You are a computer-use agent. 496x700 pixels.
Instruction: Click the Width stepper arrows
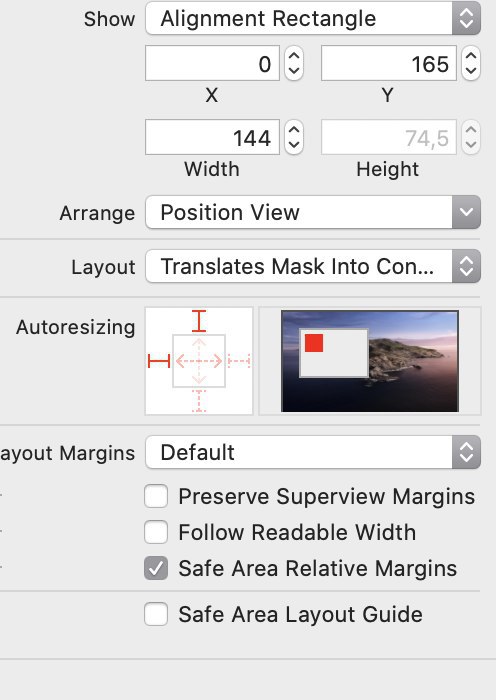point(294,137)
